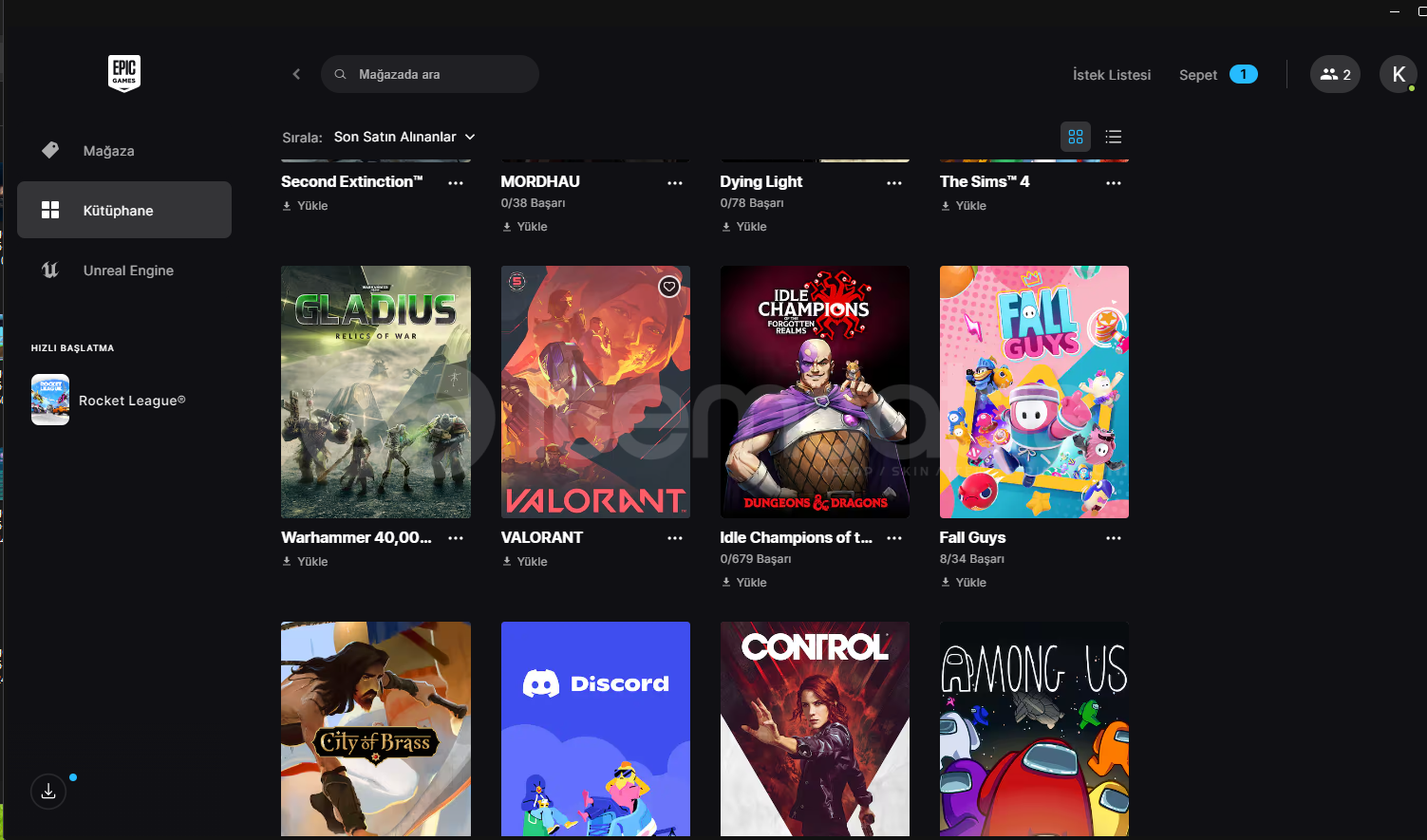Install VALORANT via Yükle
Screen dimensions: 1427x840
[x=524, y=562]
